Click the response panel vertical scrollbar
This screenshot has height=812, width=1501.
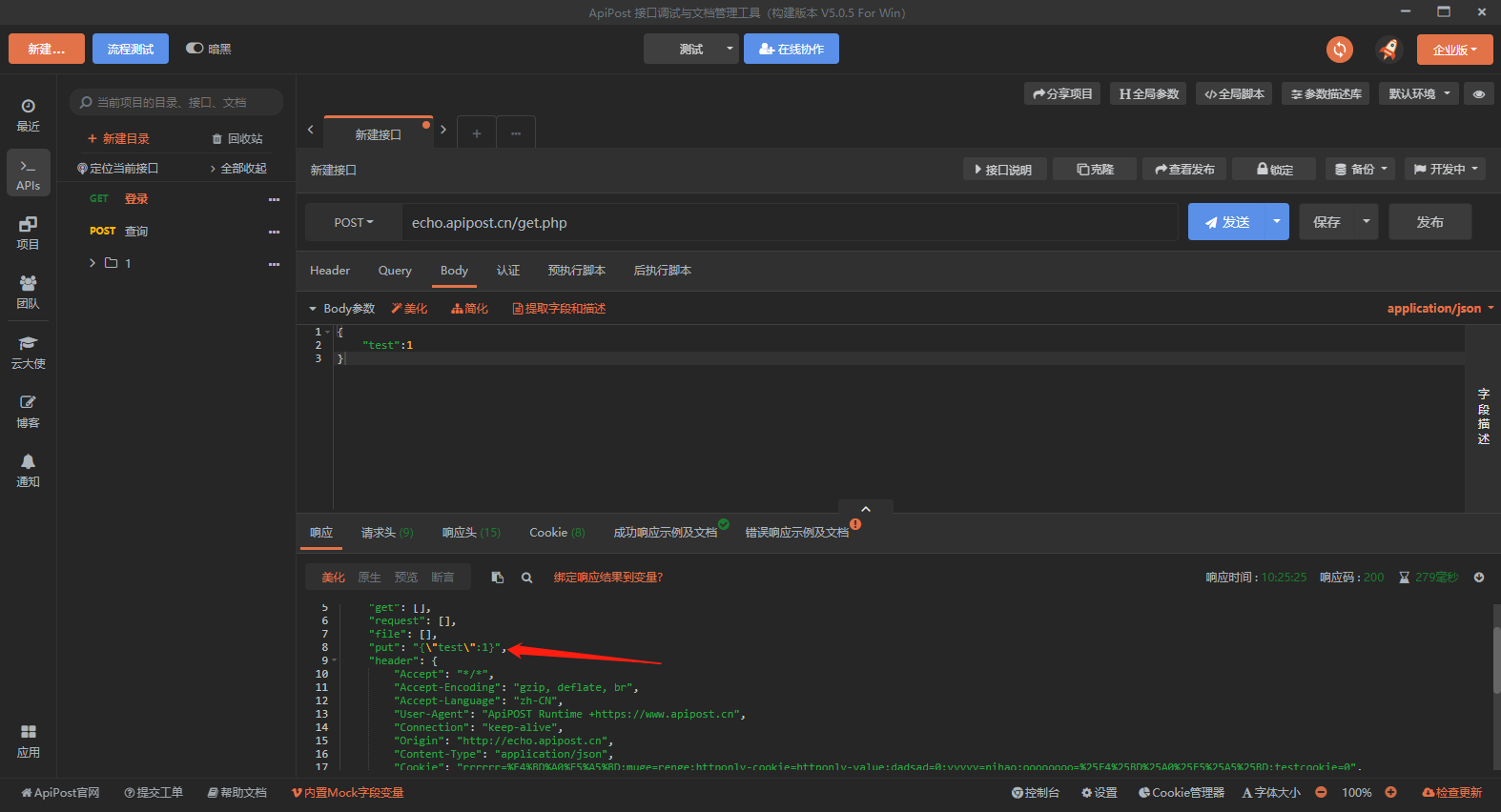click(1496, 660)
